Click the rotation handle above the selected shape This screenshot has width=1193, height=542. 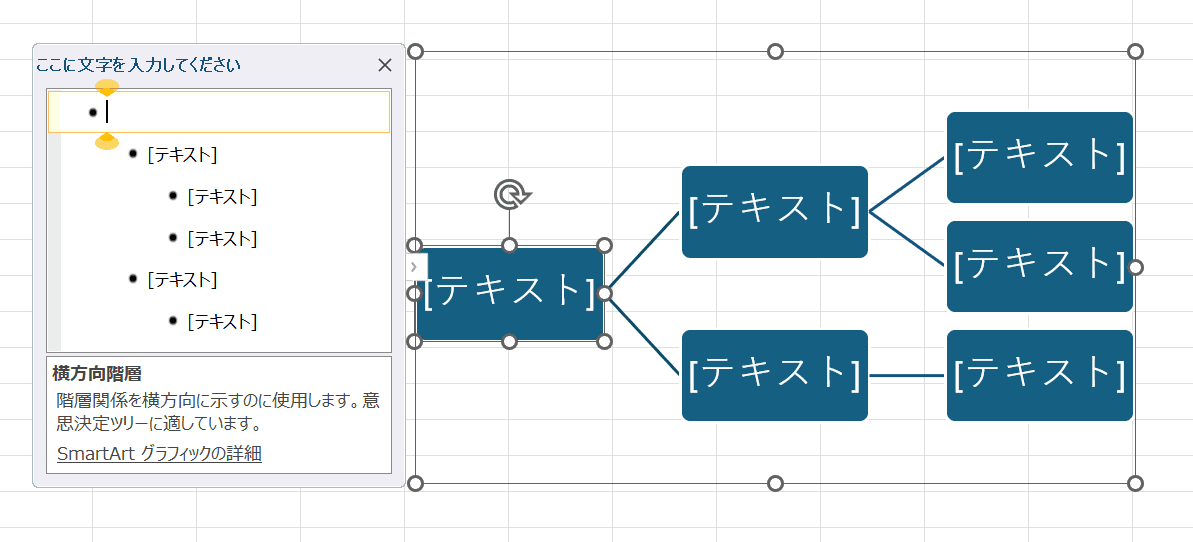[509, 194]
